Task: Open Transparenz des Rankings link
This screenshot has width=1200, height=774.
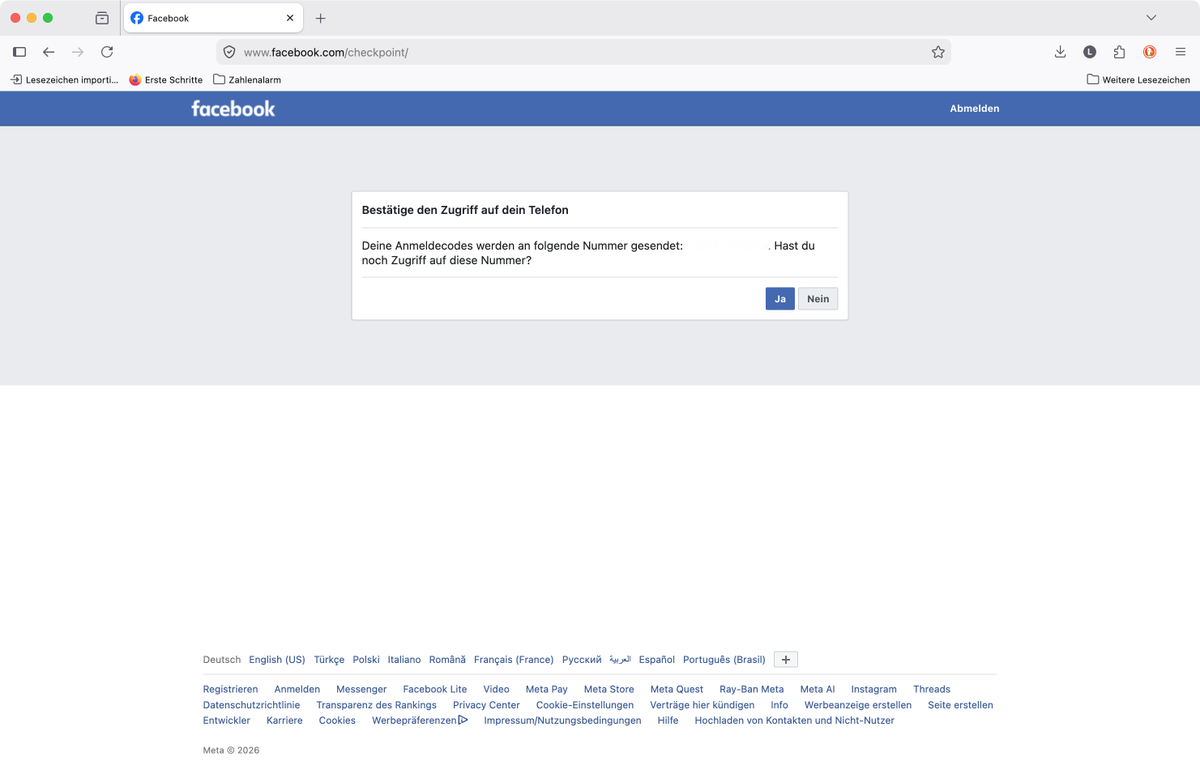Action: [376, 705]
